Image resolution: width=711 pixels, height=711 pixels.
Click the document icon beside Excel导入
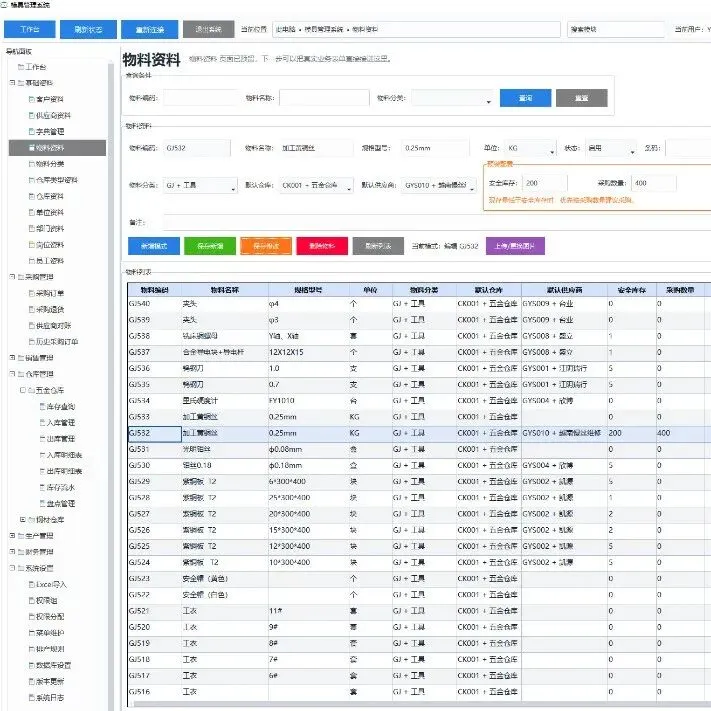(31, 584)
